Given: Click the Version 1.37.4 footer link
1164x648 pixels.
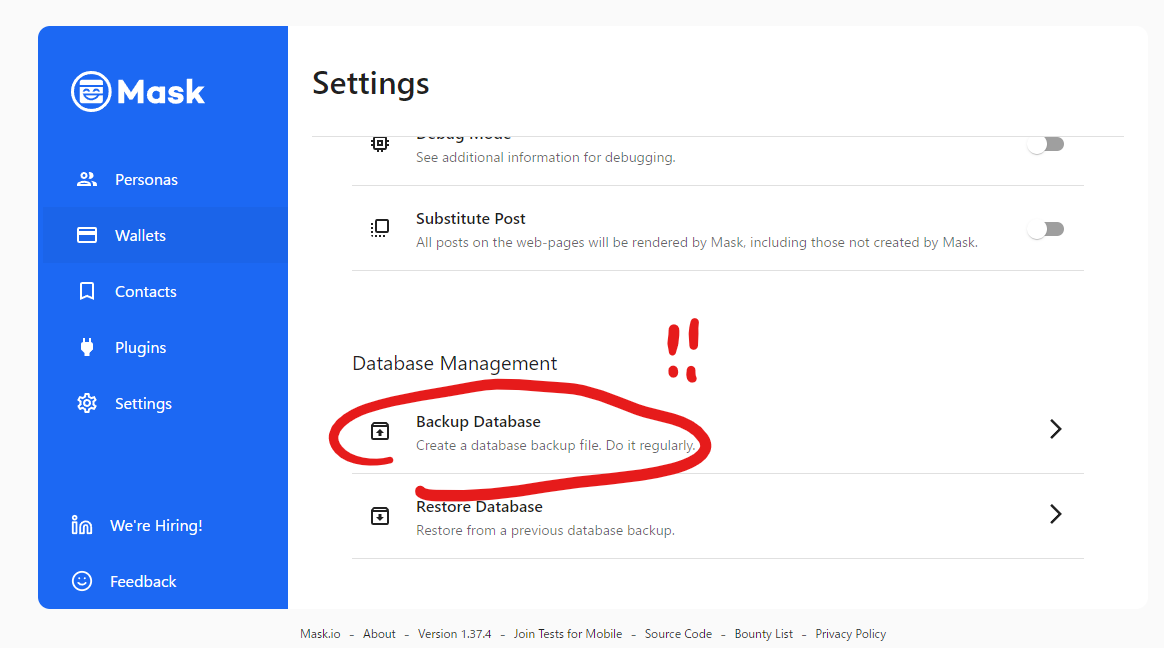Looking at the screenshot, I should coord(454,634).
